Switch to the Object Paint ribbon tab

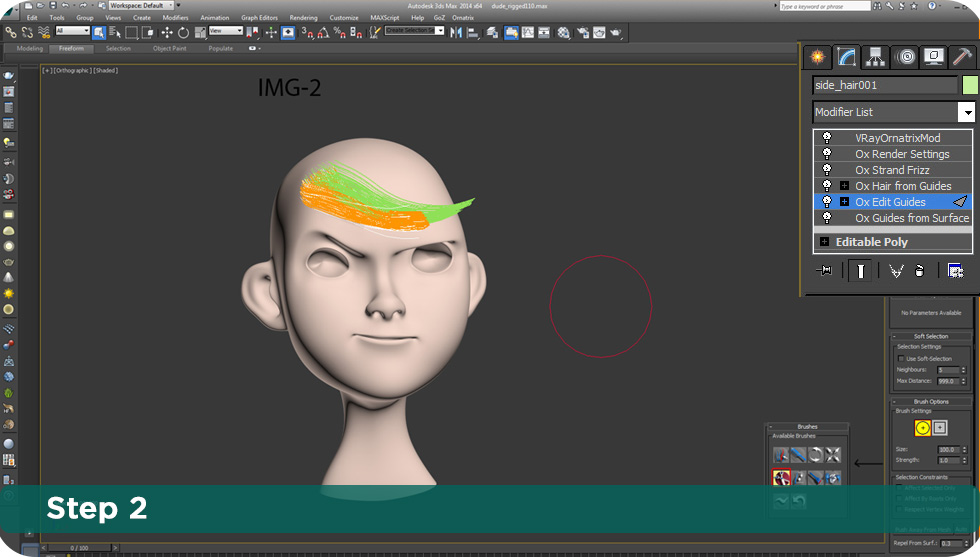pos(169,48)
